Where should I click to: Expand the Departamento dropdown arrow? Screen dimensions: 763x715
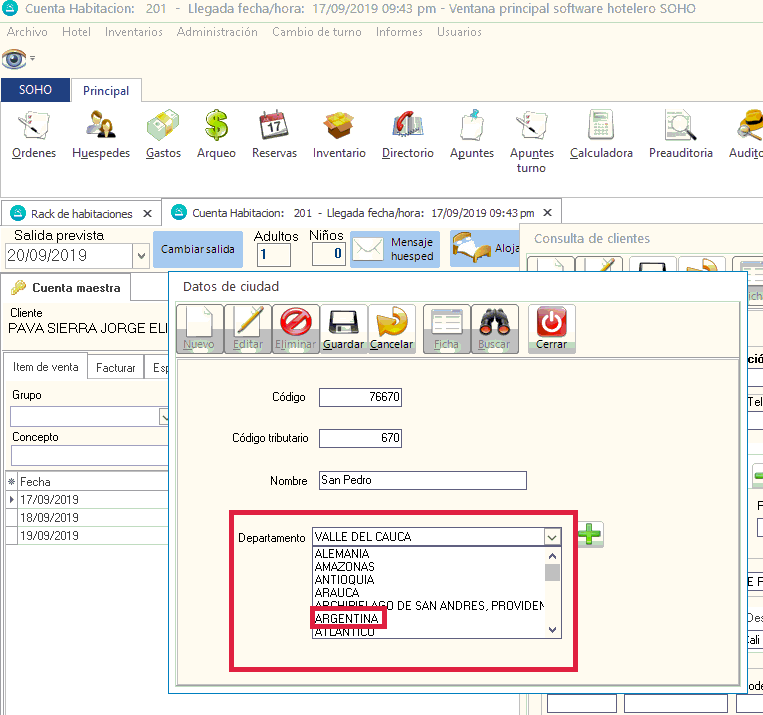tap(552, 537)
